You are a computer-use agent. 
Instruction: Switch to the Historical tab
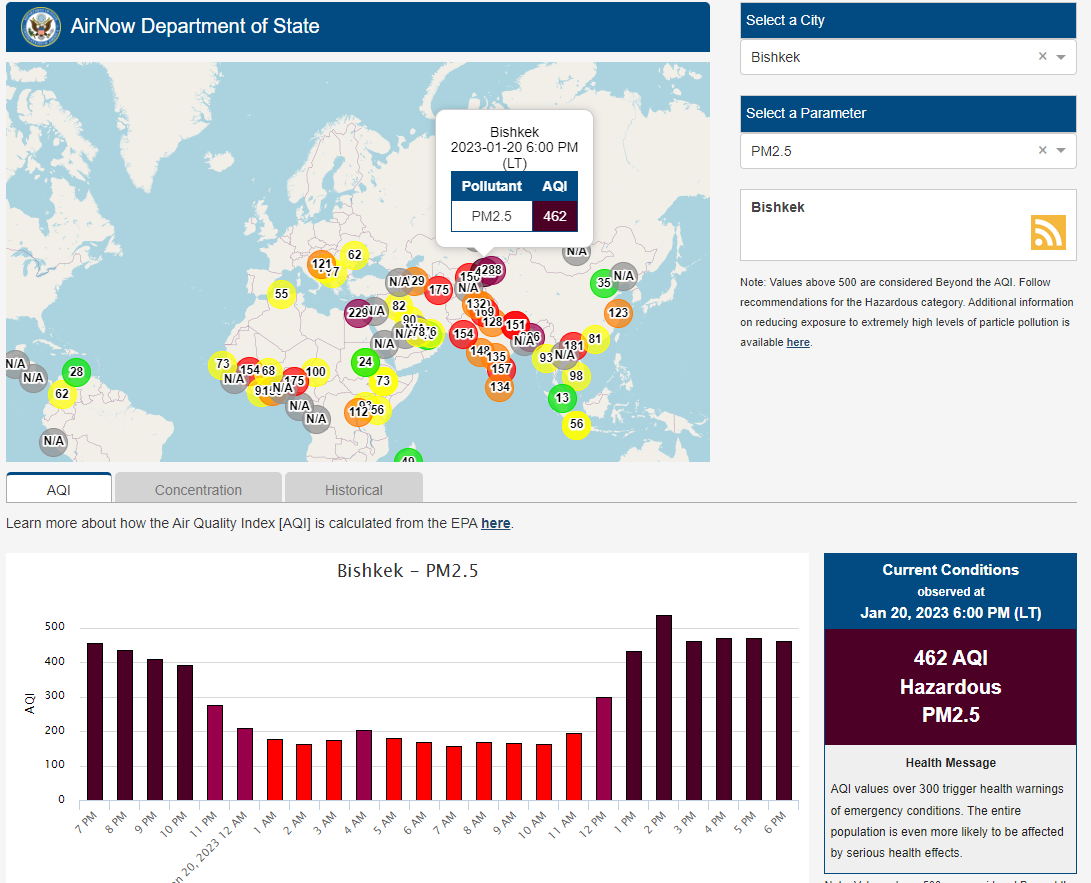353,490
